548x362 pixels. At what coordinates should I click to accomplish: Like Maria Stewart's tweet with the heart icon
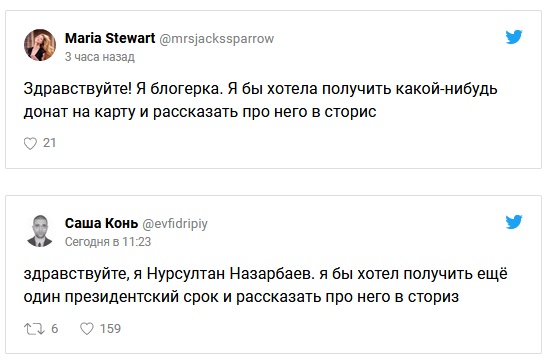coord(30,143)
